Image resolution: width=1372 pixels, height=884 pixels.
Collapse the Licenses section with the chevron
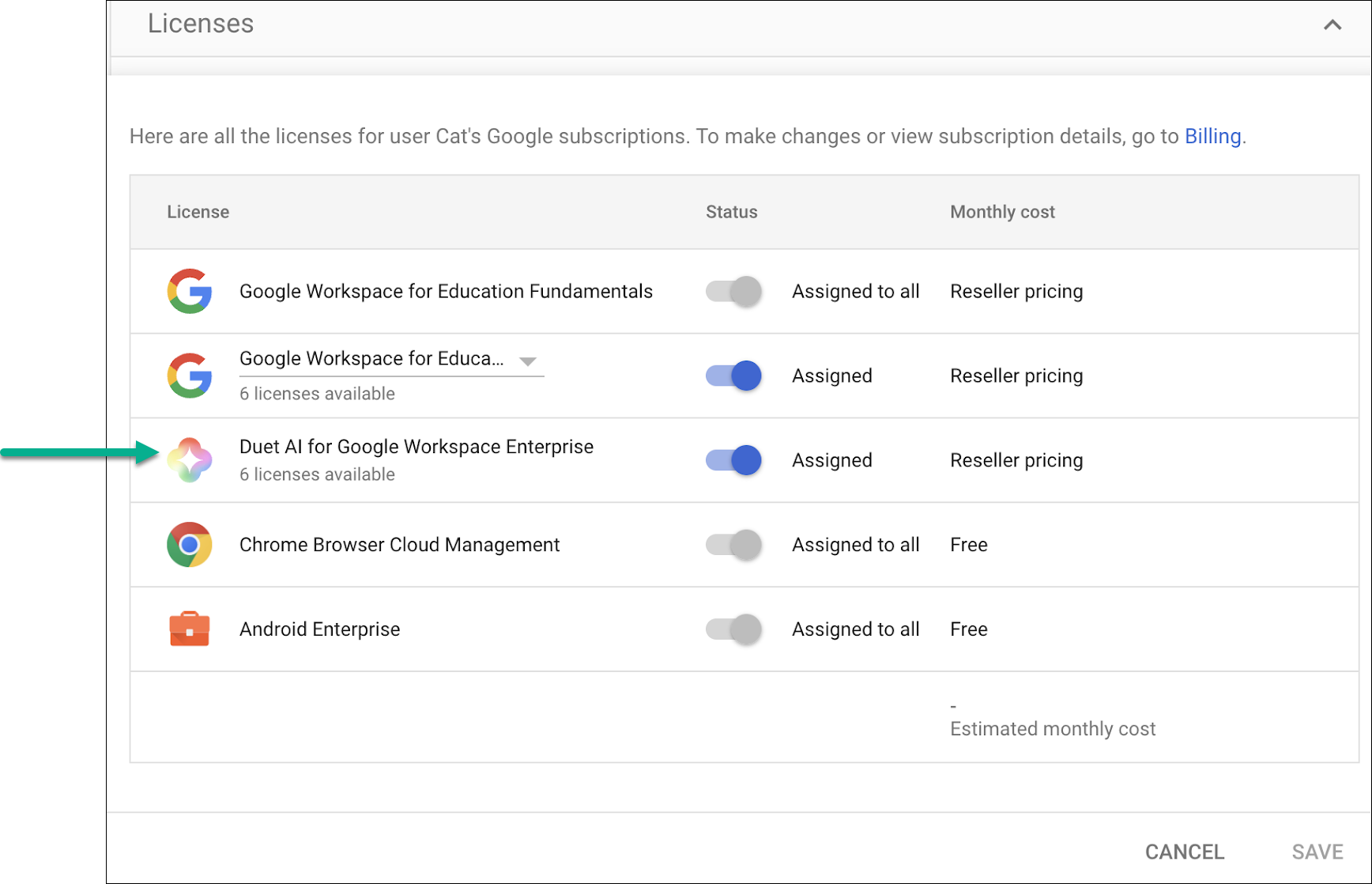(1332, 25)
